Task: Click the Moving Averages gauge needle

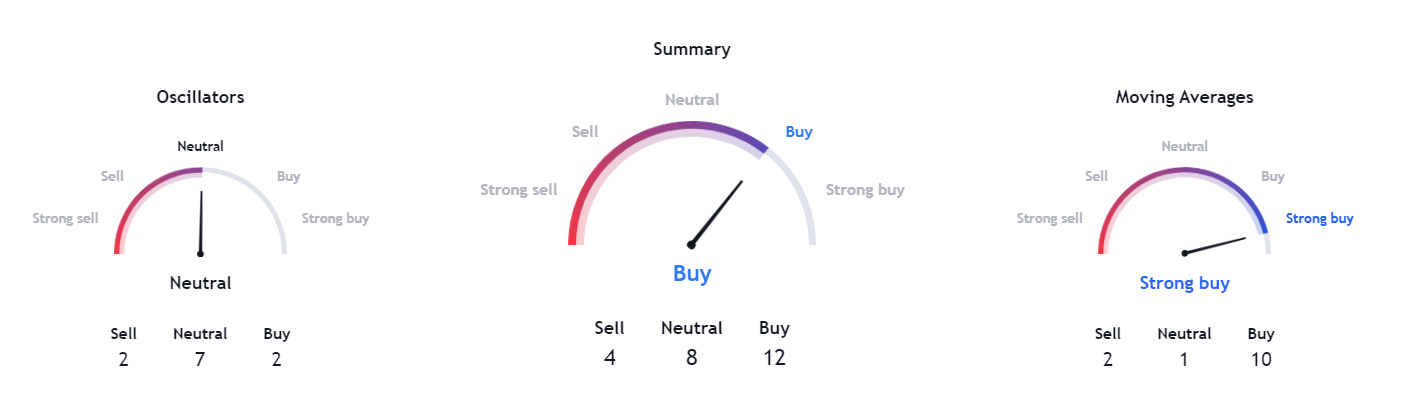Action: (1215, 245)
